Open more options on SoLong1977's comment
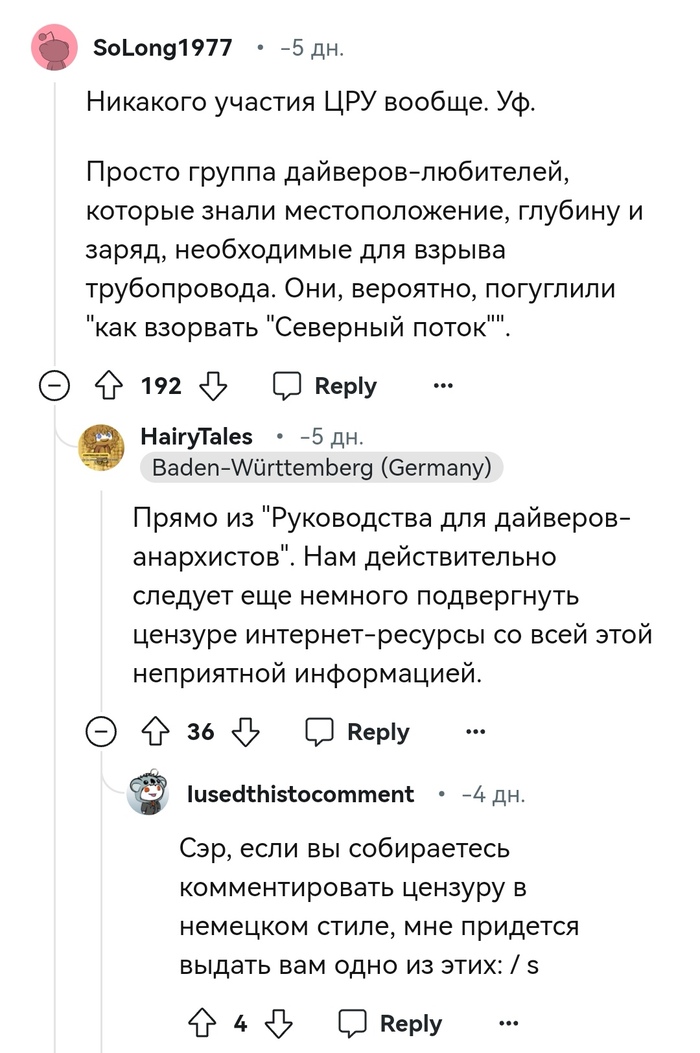The image size is (700, 1053). (x=442, y=386)
